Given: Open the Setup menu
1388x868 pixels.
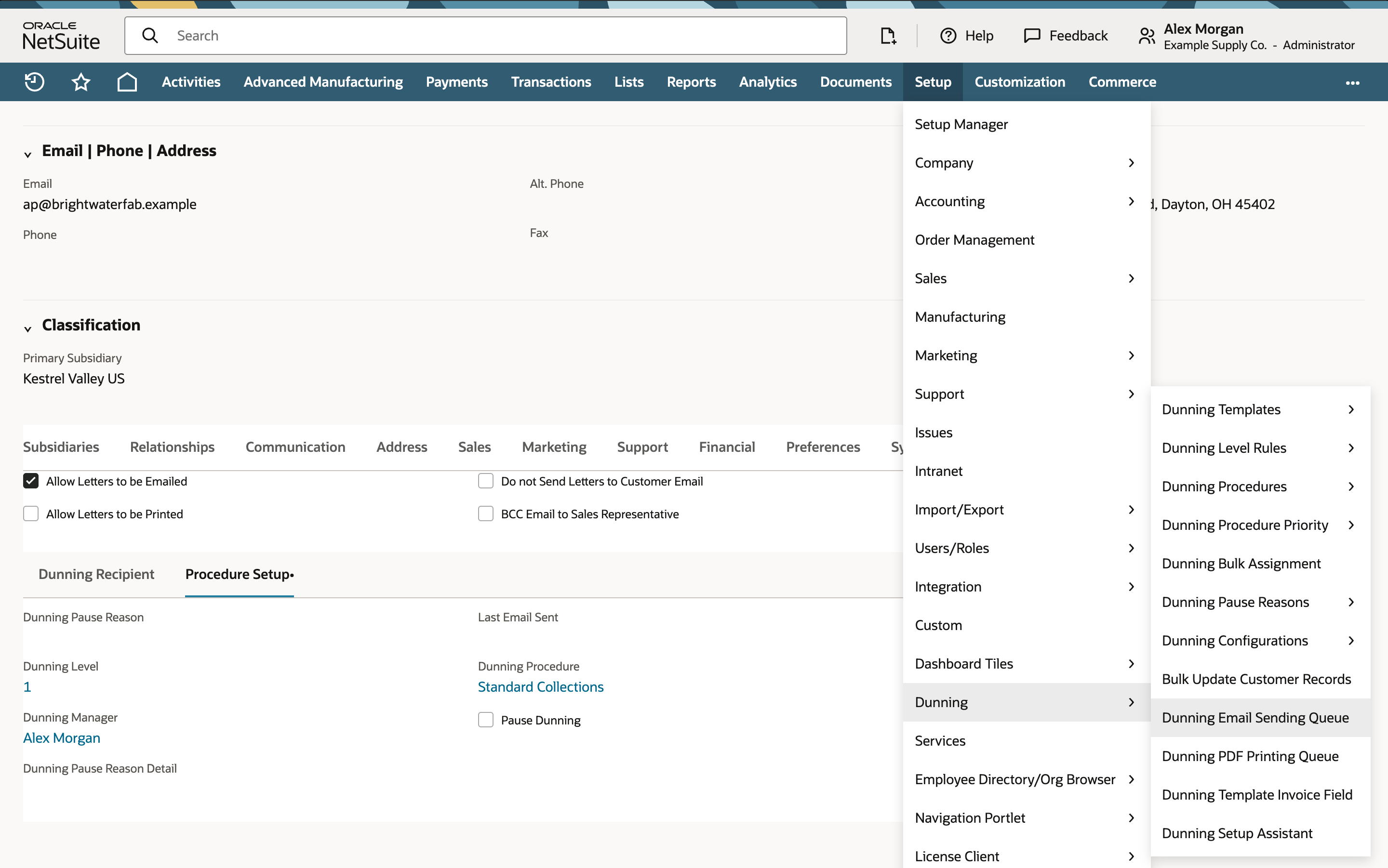Looking at the screenshot, I should (x=932, y=82).
